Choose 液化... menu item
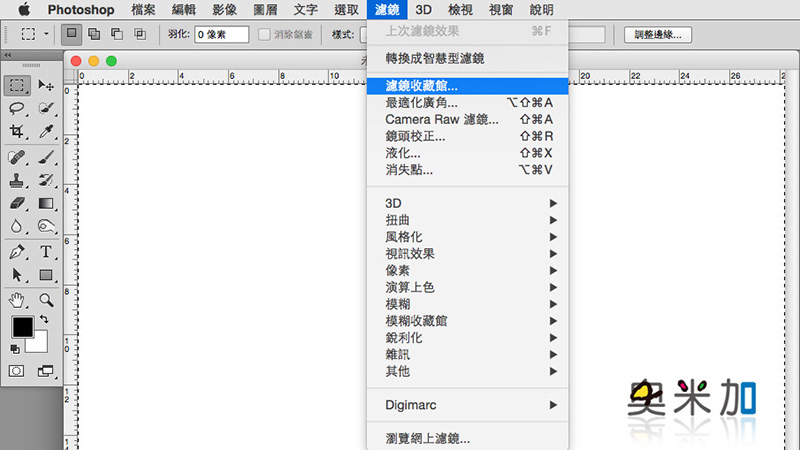The image size is (800, 450). (x=467, y=153)
